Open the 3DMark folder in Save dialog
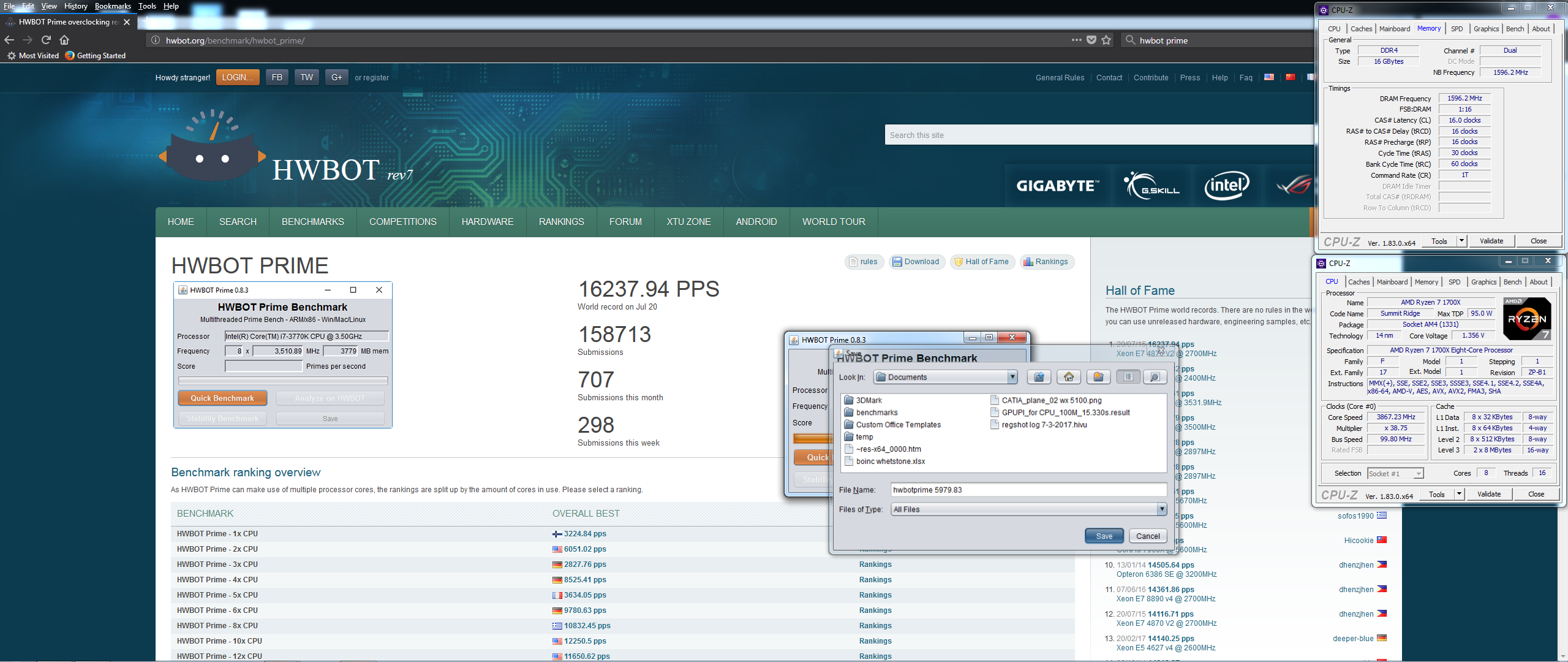This screenshot has width=1568, height=662. tap(862, 400)
